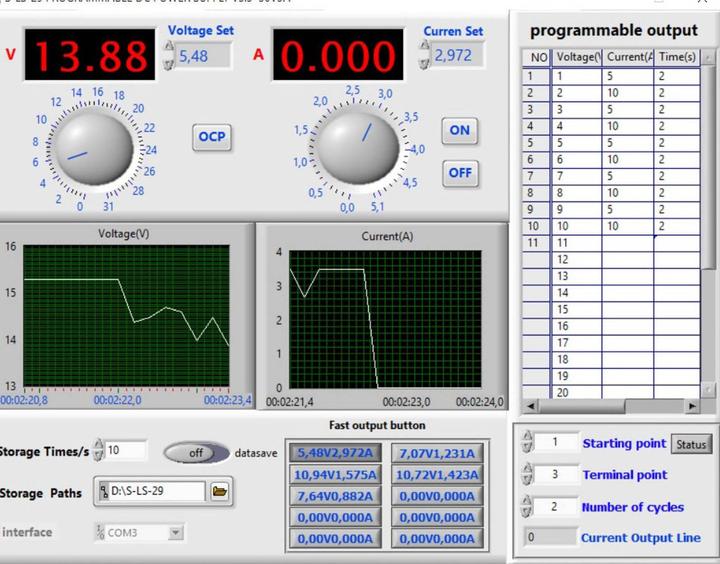Click the table horizontal scrollbar left arrow
Viewport: 720px width, 564px height.
click(x=531, y=406)
